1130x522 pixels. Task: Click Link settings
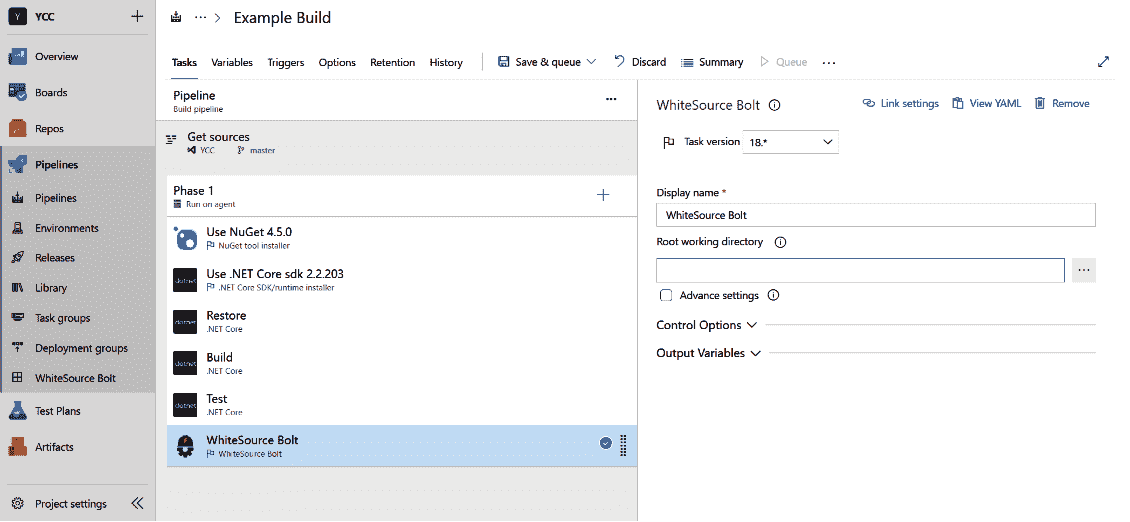(901, 104)
